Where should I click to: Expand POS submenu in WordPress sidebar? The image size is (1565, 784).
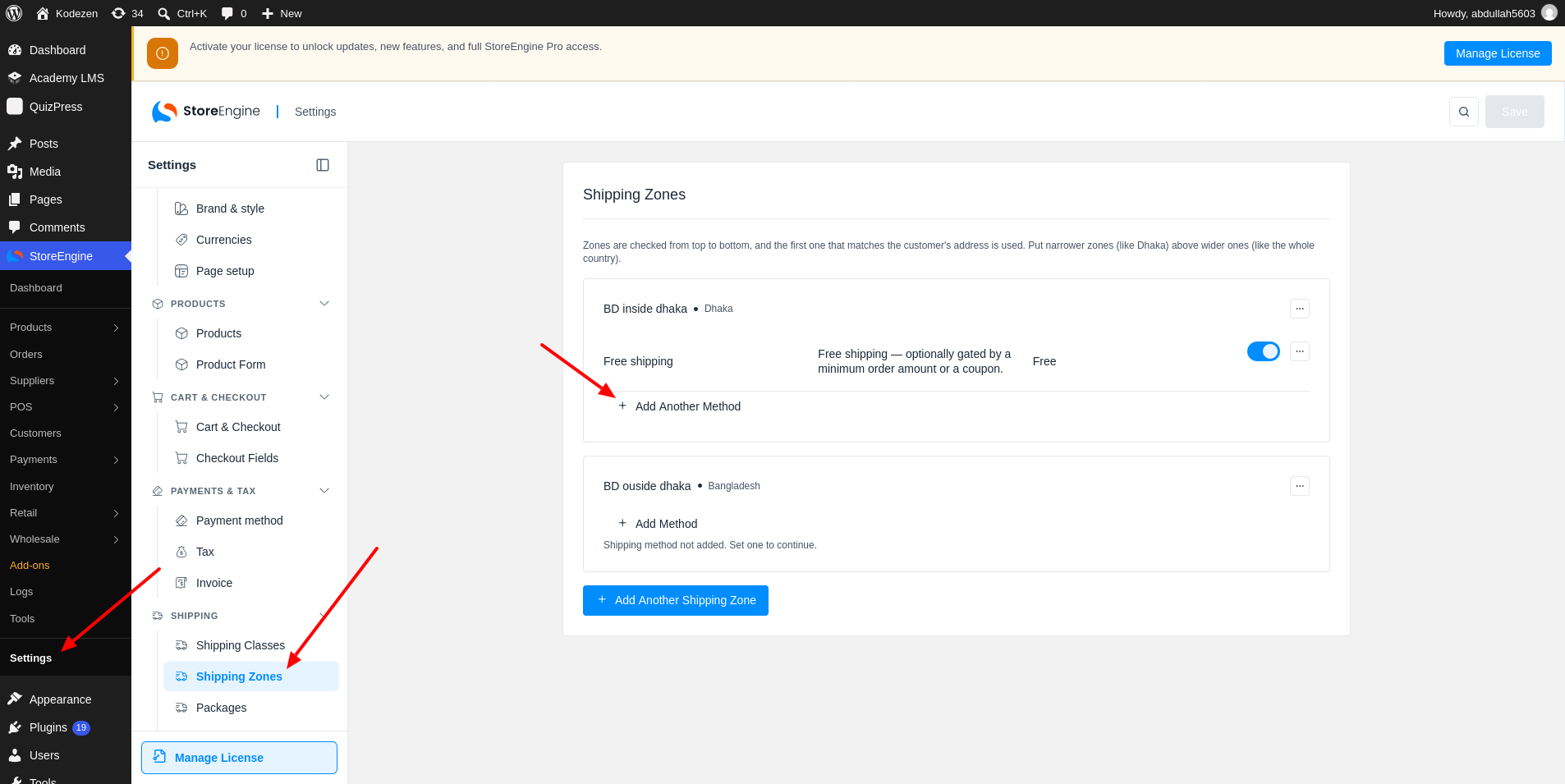coord(116,407)
